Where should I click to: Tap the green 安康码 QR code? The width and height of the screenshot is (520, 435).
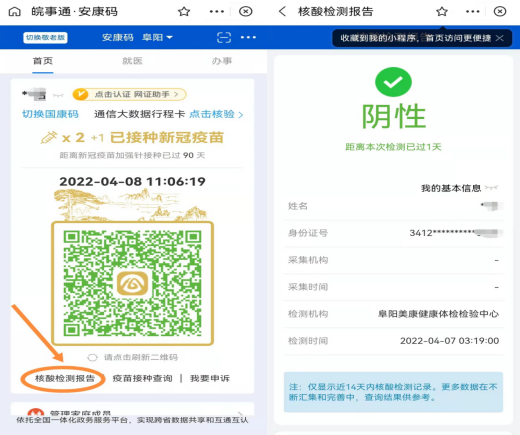click(132, 283)
